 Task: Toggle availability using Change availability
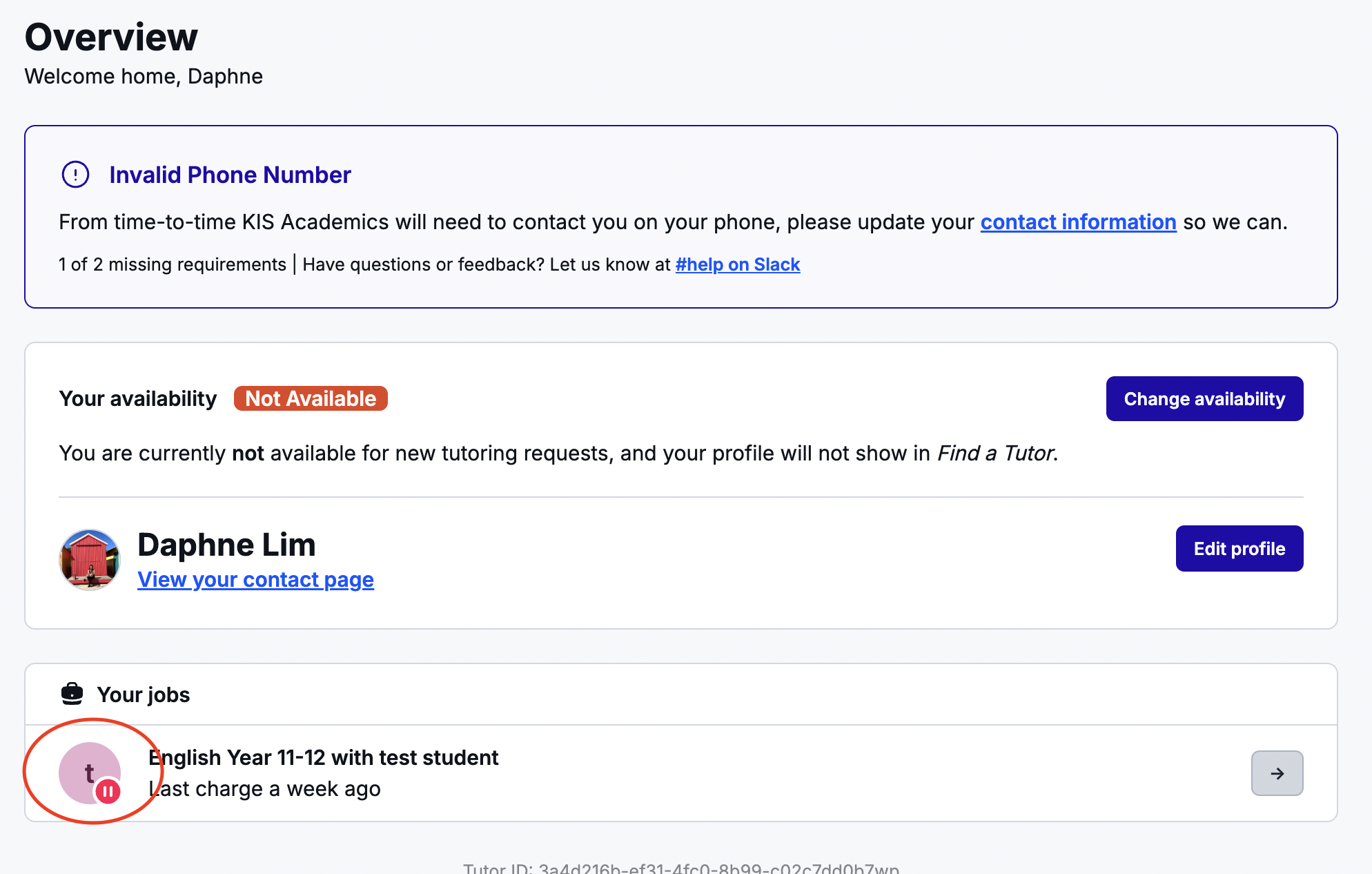point(1204,398)
